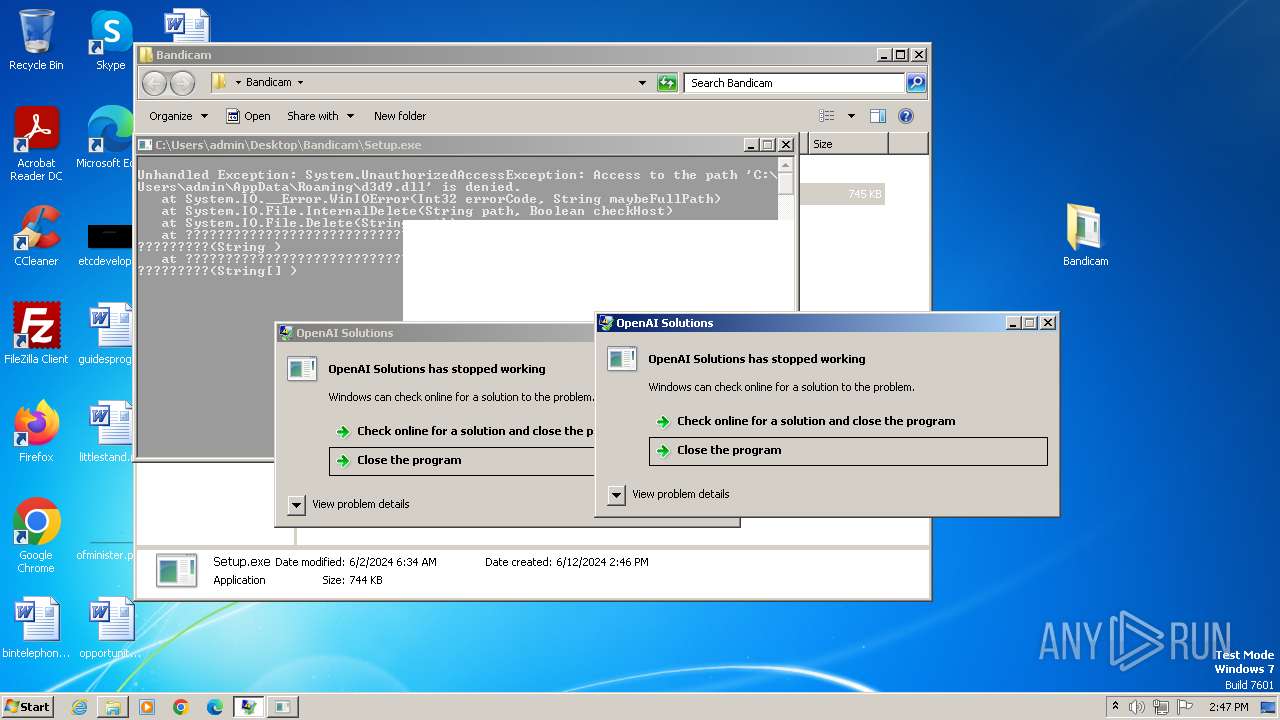Open the Organize dropdown menu
Image resolution: width=1280 pixels, height=720 pixels.
[178, 116]
